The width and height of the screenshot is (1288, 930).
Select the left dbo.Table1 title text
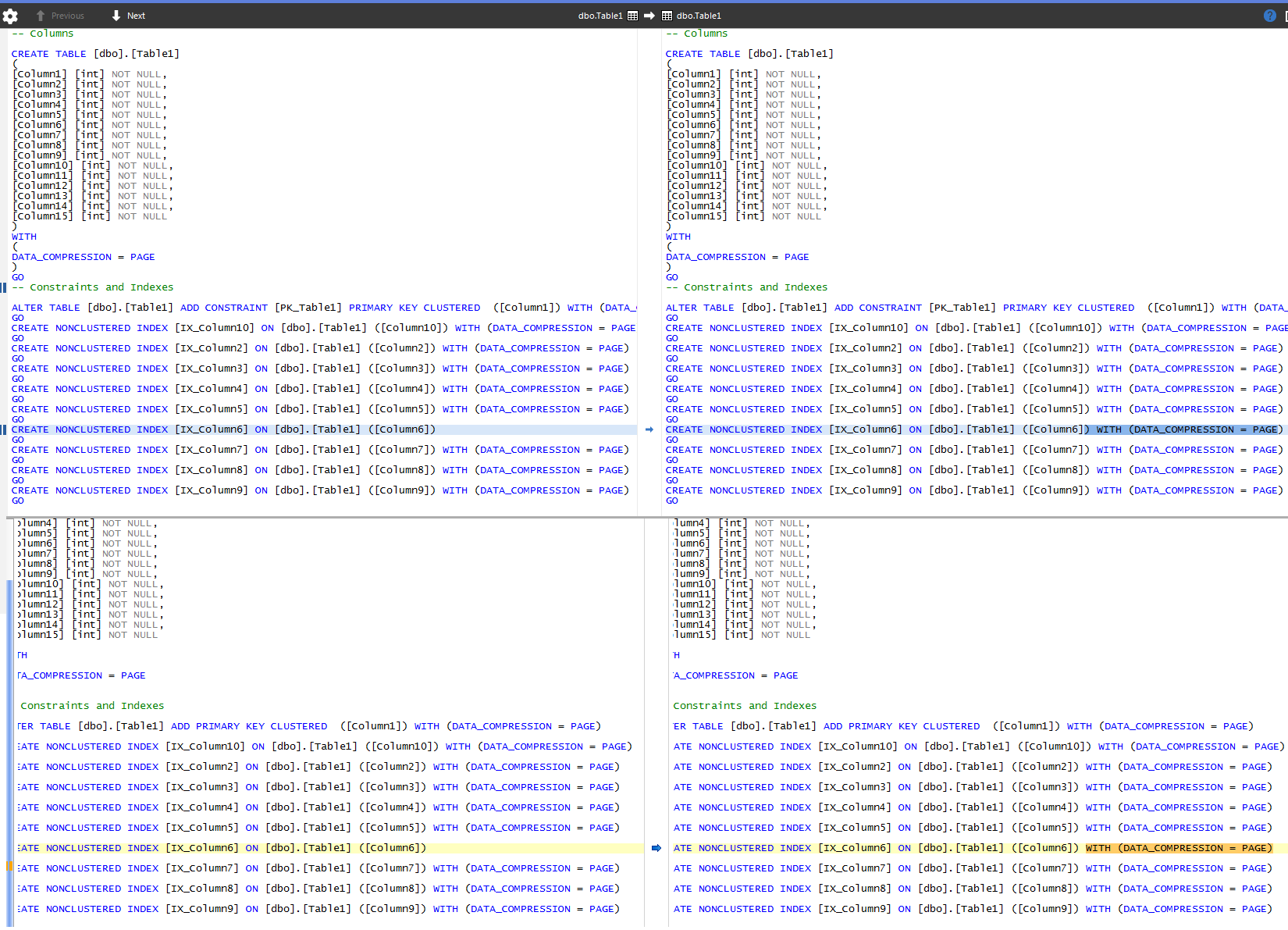click(x=600, y=16)
